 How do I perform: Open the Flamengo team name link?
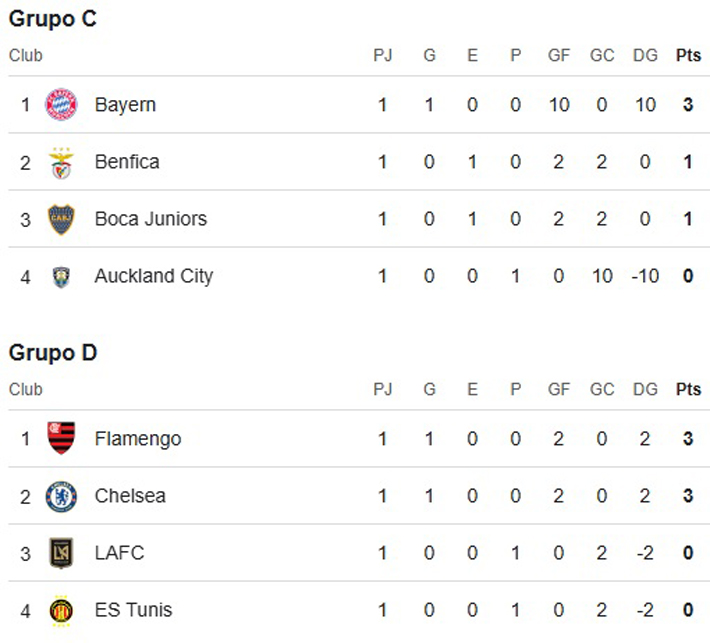138,439
